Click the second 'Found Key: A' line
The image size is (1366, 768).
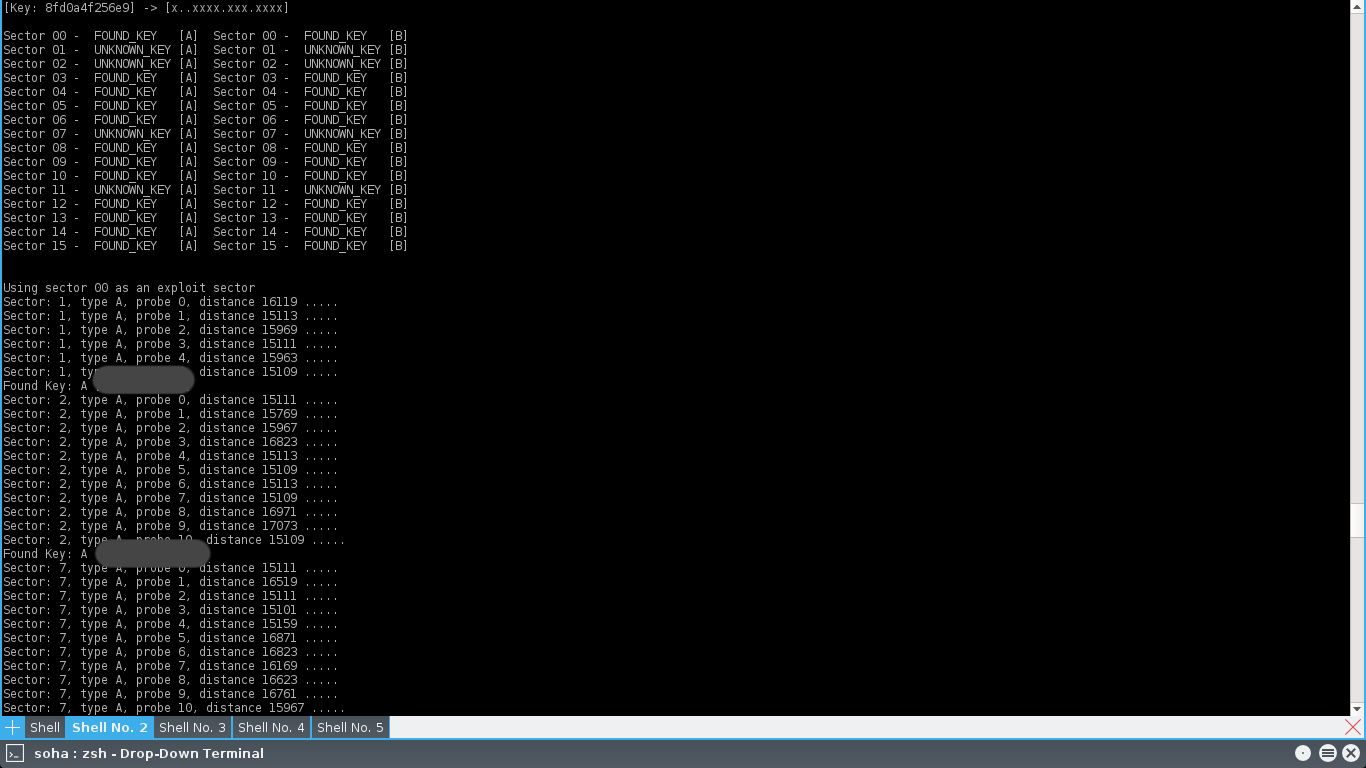[46, 554]
